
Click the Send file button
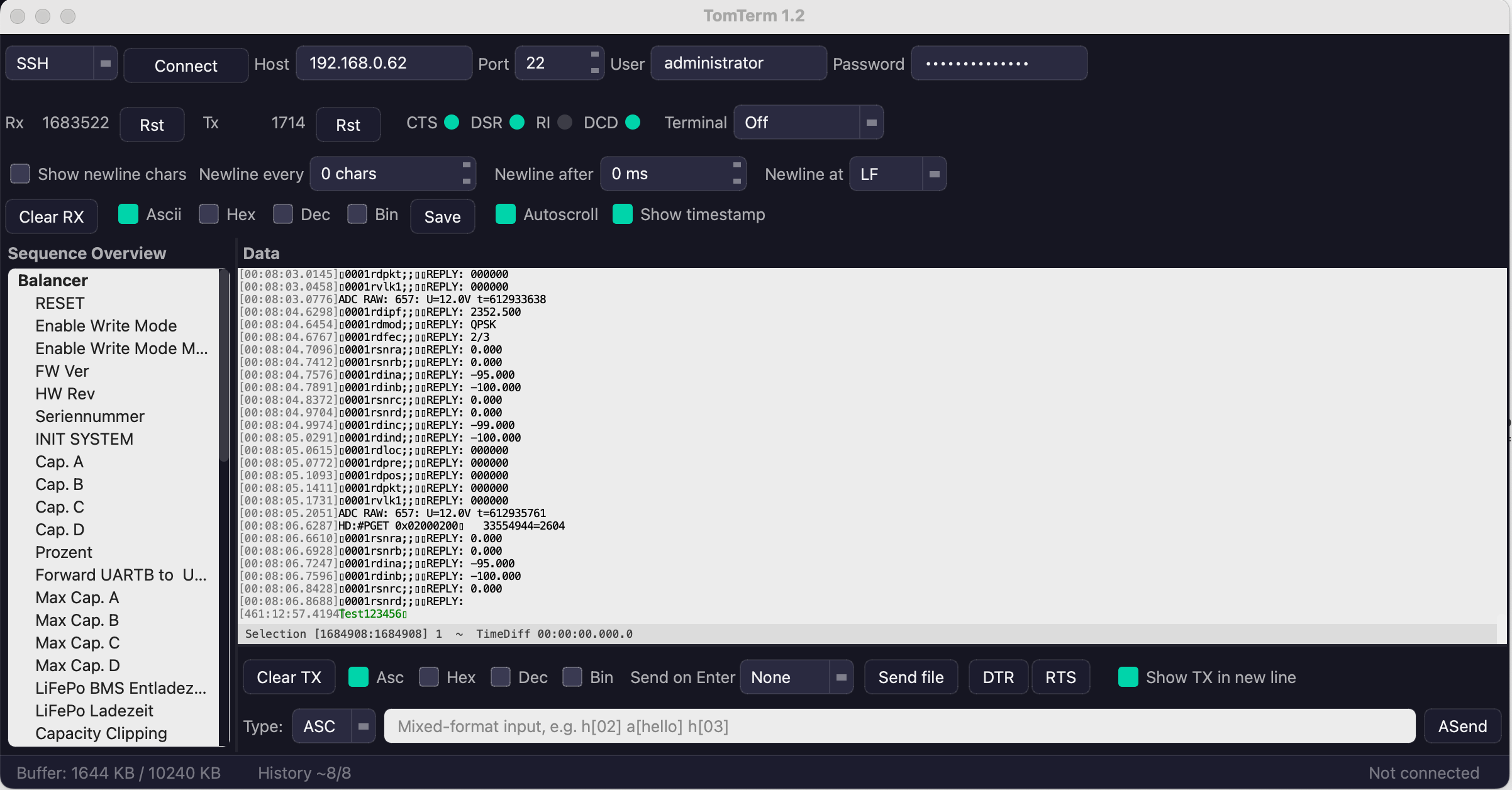point(911,677)
